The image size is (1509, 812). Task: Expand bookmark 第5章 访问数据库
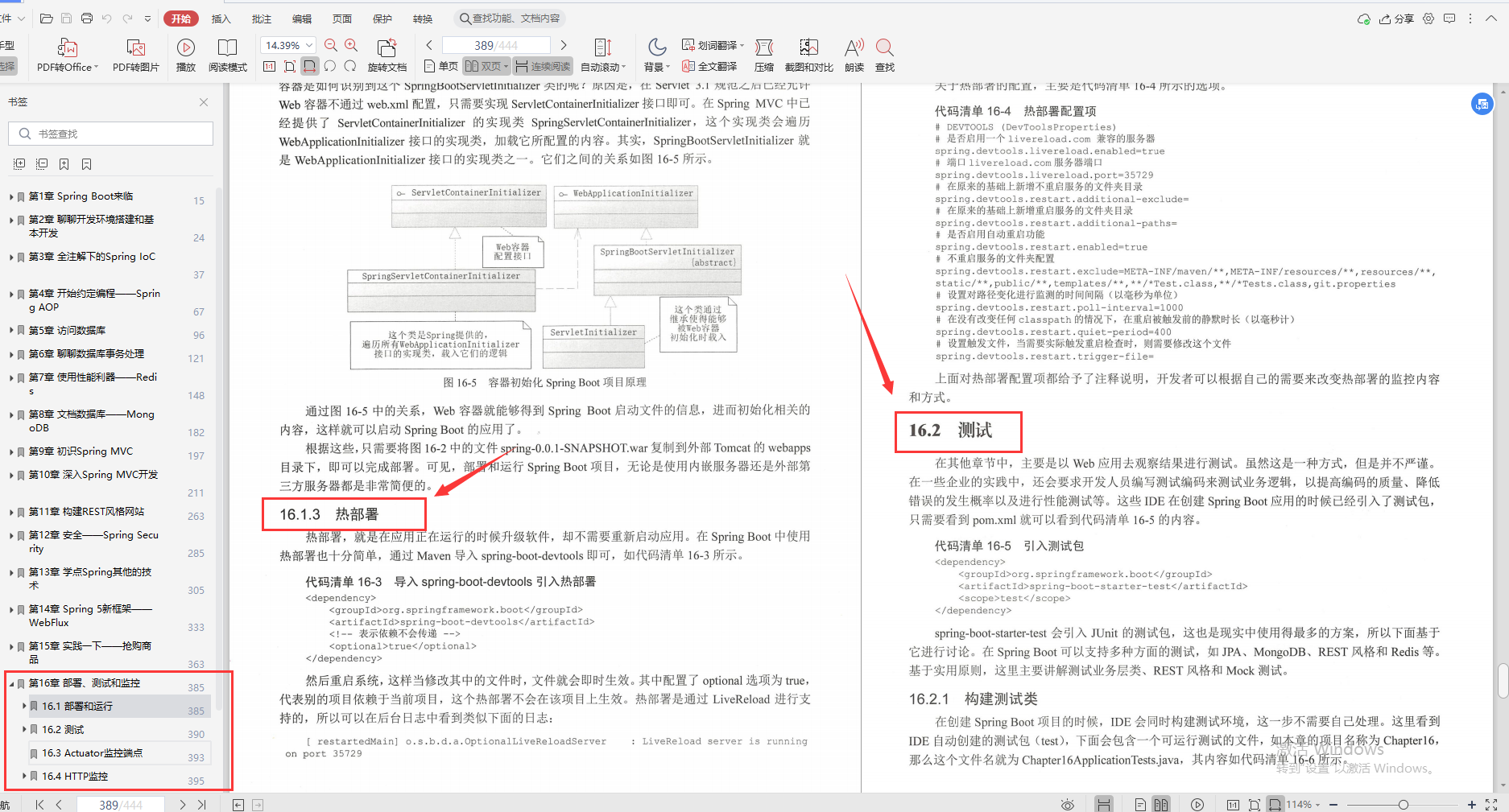click(11, 331)
